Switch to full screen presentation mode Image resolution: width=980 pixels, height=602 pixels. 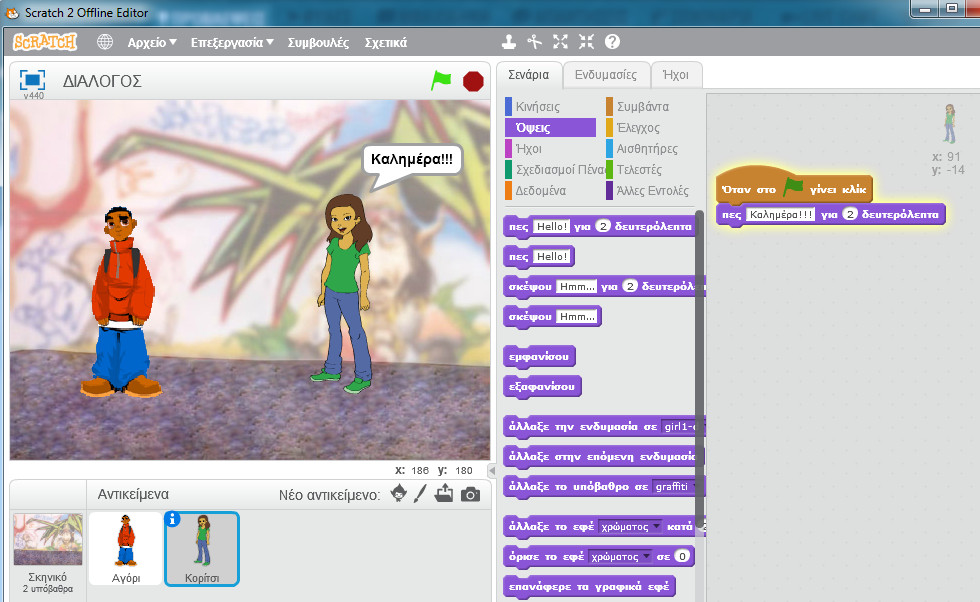pos(33,80)
